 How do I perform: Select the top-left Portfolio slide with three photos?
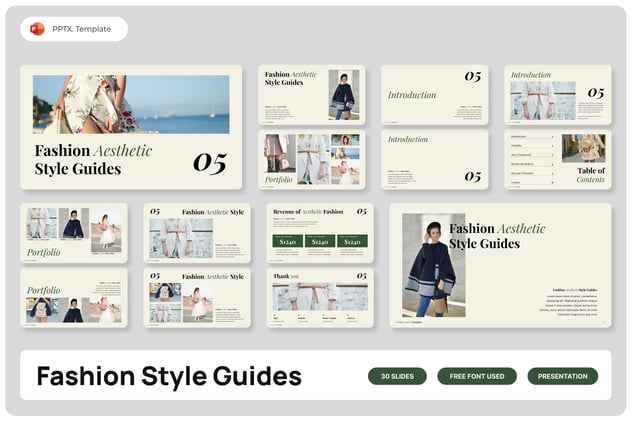[x=74, y=232]
